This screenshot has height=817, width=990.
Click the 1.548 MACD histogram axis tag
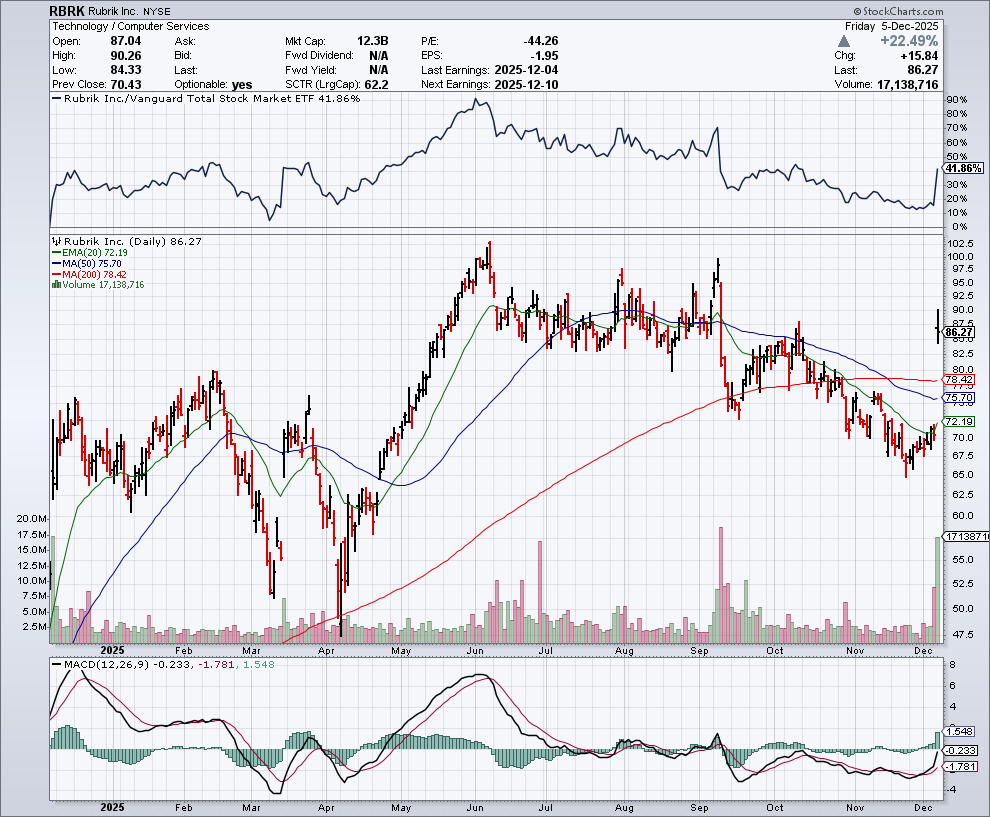point(959,732)
